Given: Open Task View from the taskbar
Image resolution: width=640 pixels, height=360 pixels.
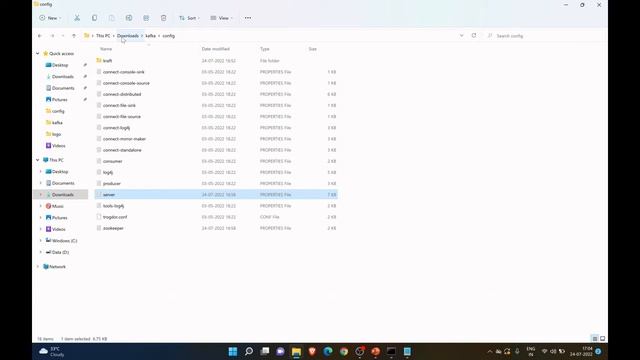Looking at the screenshot, I should tap(264, 351).
